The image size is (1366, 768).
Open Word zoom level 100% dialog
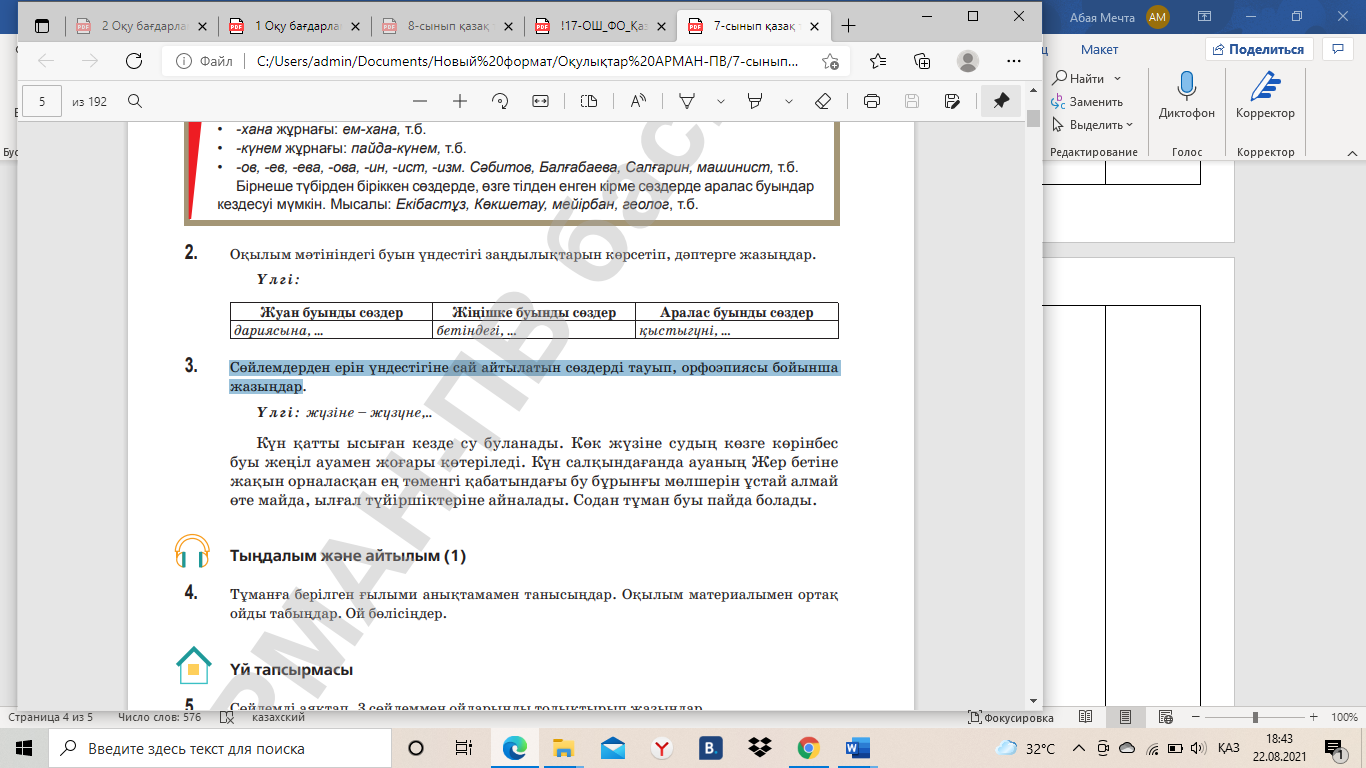(1343, 717)
